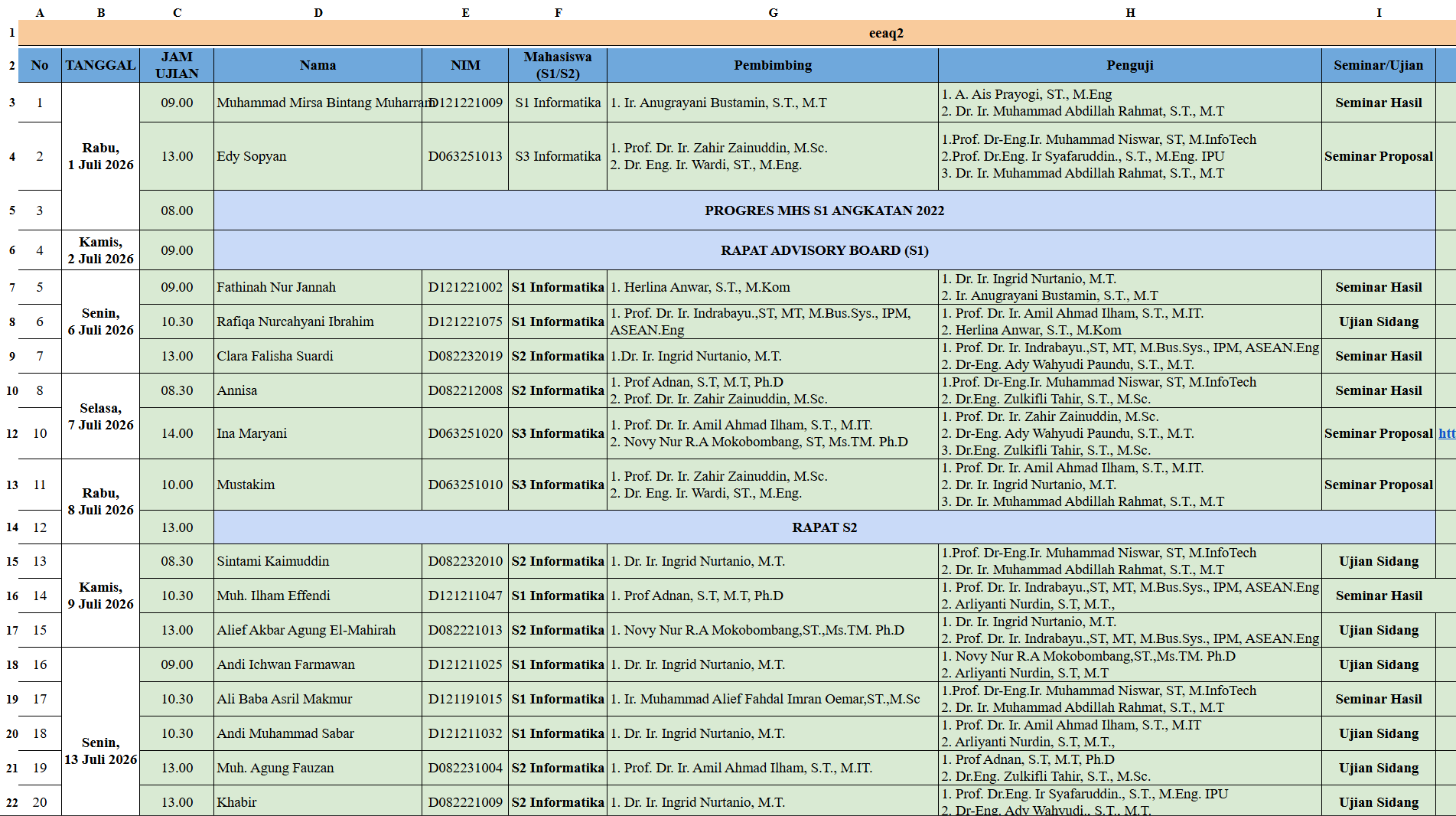Select NIM cell D063251013

tap(465, 156)
